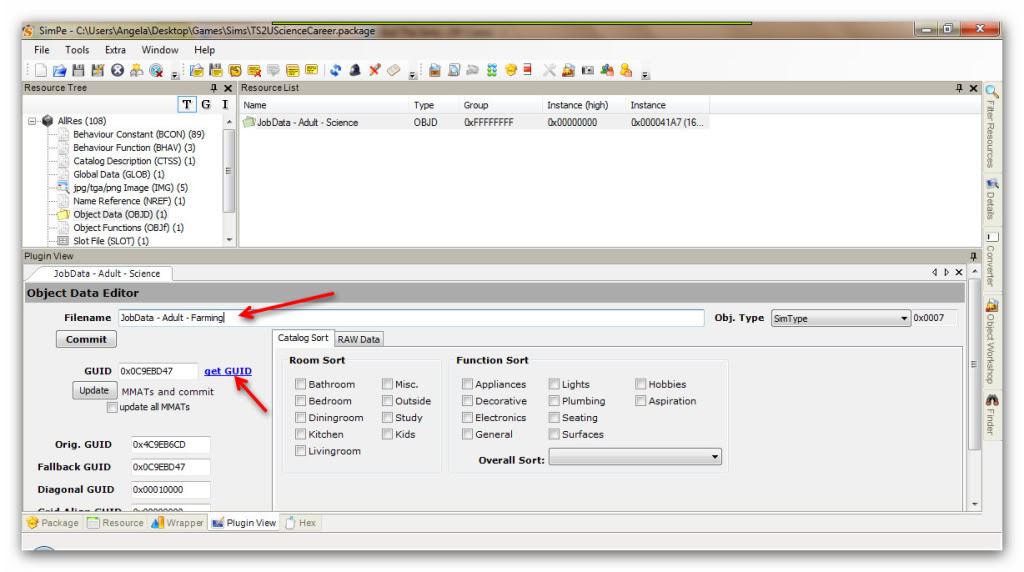The width and height of the screenshot is (1024, 572).
Task: Pin the Resource Tree panel
Action: click(214, 87)
